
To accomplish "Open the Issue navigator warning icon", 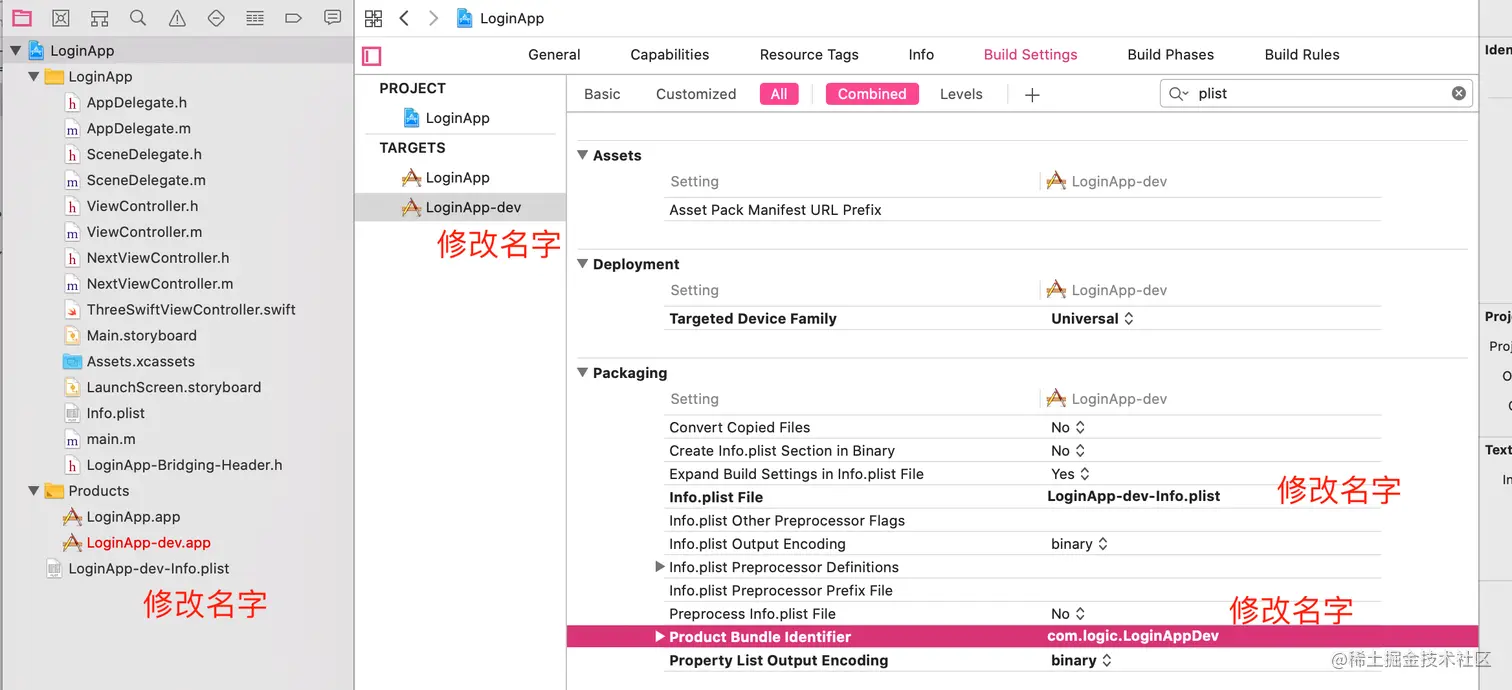I will pos(177,18).
